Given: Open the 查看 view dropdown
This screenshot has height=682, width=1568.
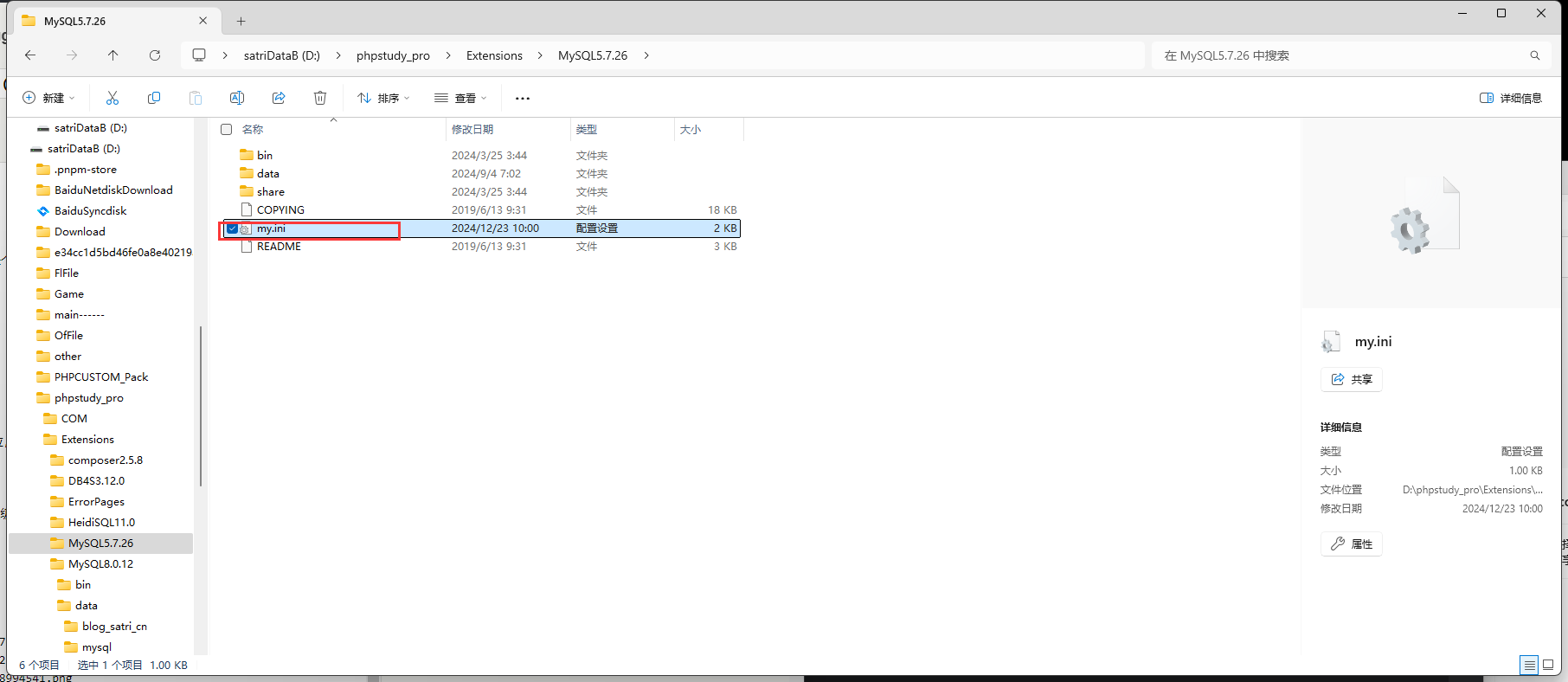Looking at the screenshot, I should tap(460, 98).
